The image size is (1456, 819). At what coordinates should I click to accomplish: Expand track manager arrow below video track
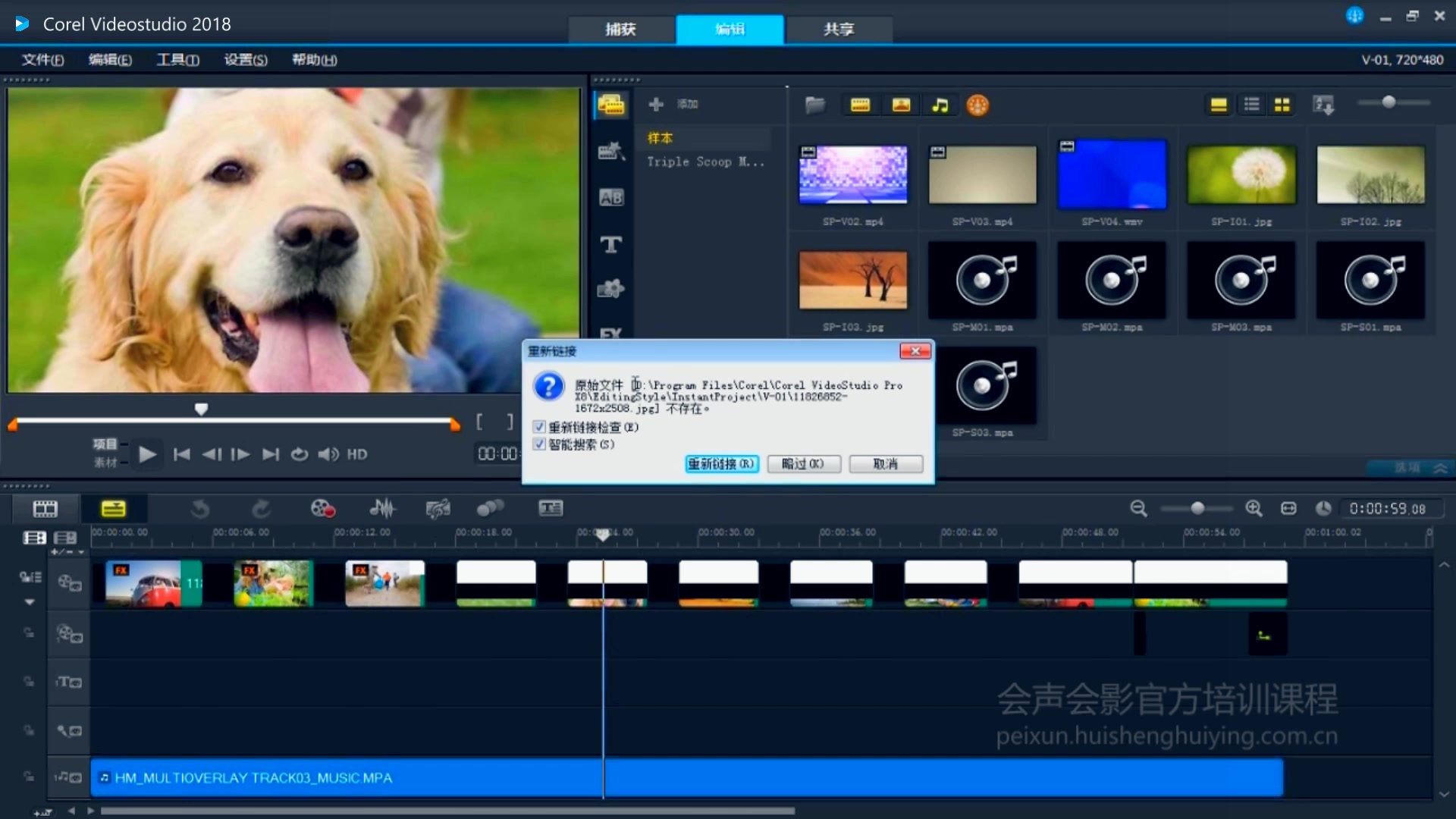tap(30, 602)
